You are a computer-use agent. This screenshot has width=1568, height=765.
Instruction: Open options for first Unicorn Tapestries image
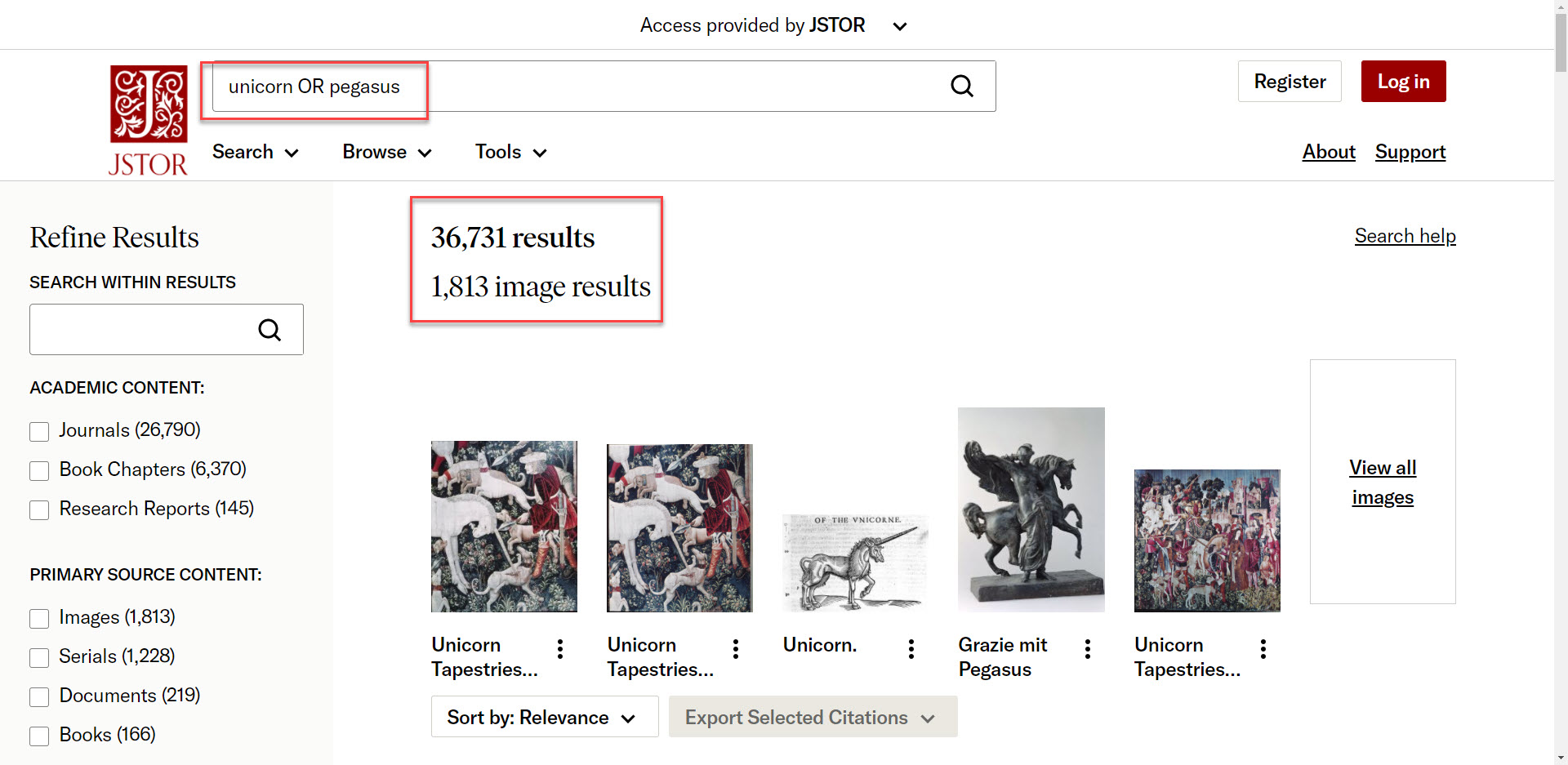[560, 649]
